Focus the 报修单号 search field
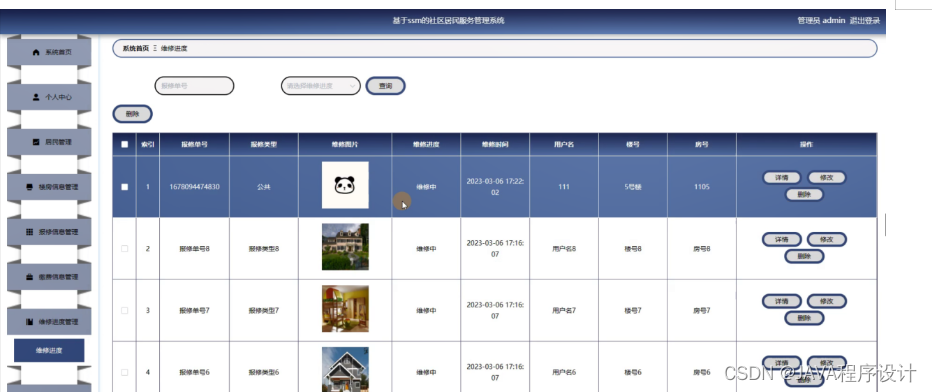932x392 pixels. (194, 86)
